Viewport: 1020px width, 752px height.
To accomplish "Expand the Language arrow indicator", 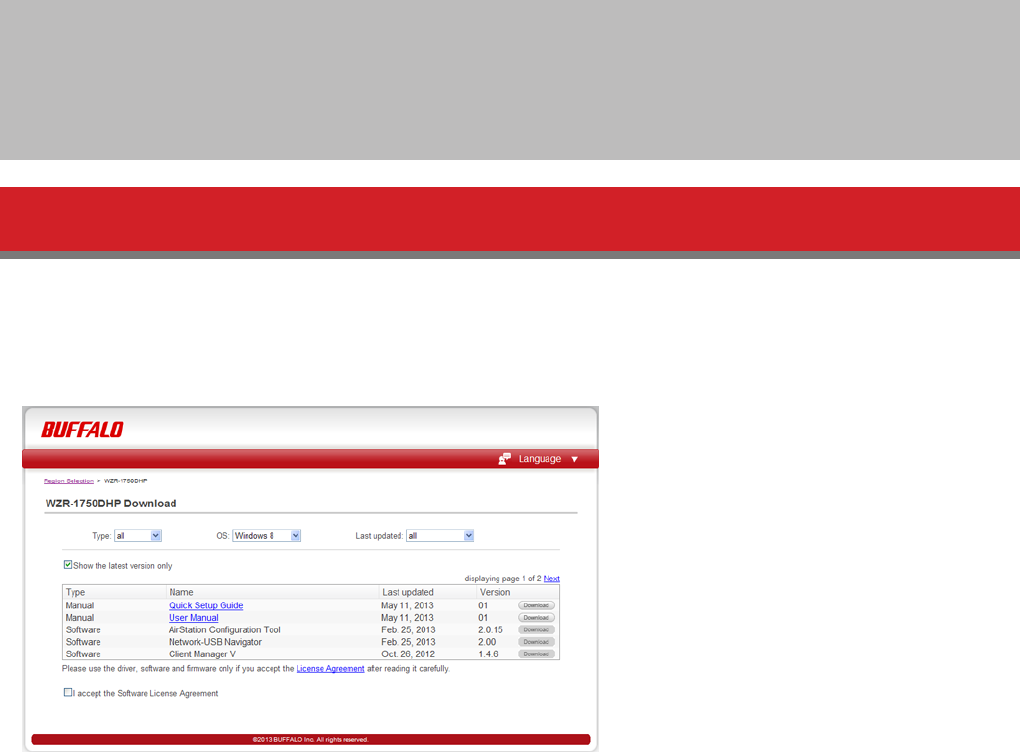I will [x=574, y=459].
